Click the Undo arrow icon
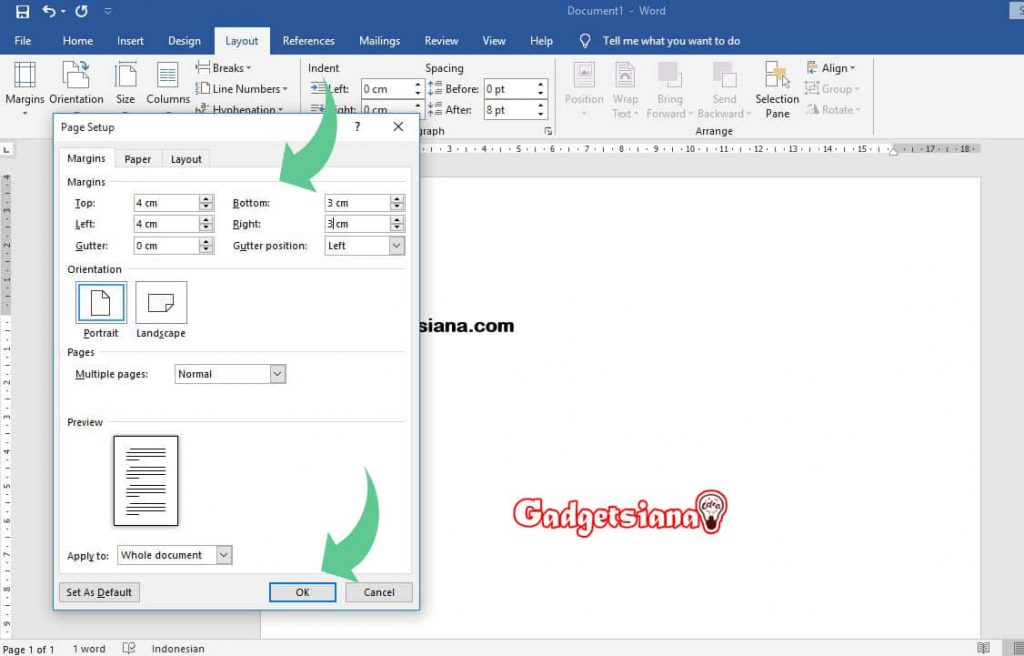The image size is (1024, 656). pos(48,12)
